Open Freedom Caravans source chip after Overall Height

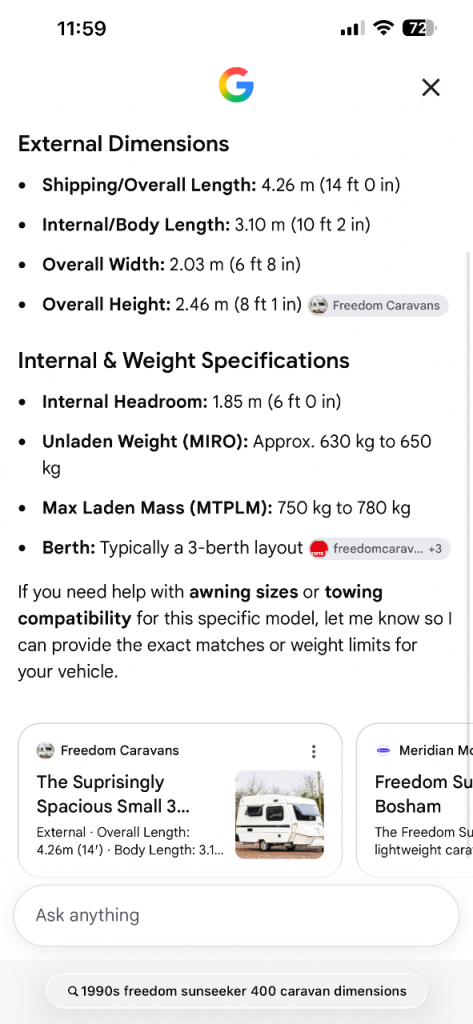coord(378,305)
